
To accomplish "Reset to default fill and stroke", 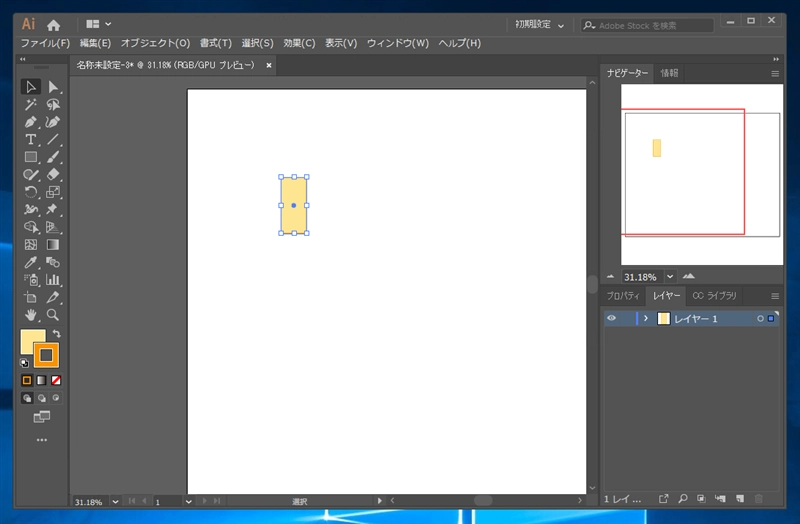I will [x=24, y=363].
